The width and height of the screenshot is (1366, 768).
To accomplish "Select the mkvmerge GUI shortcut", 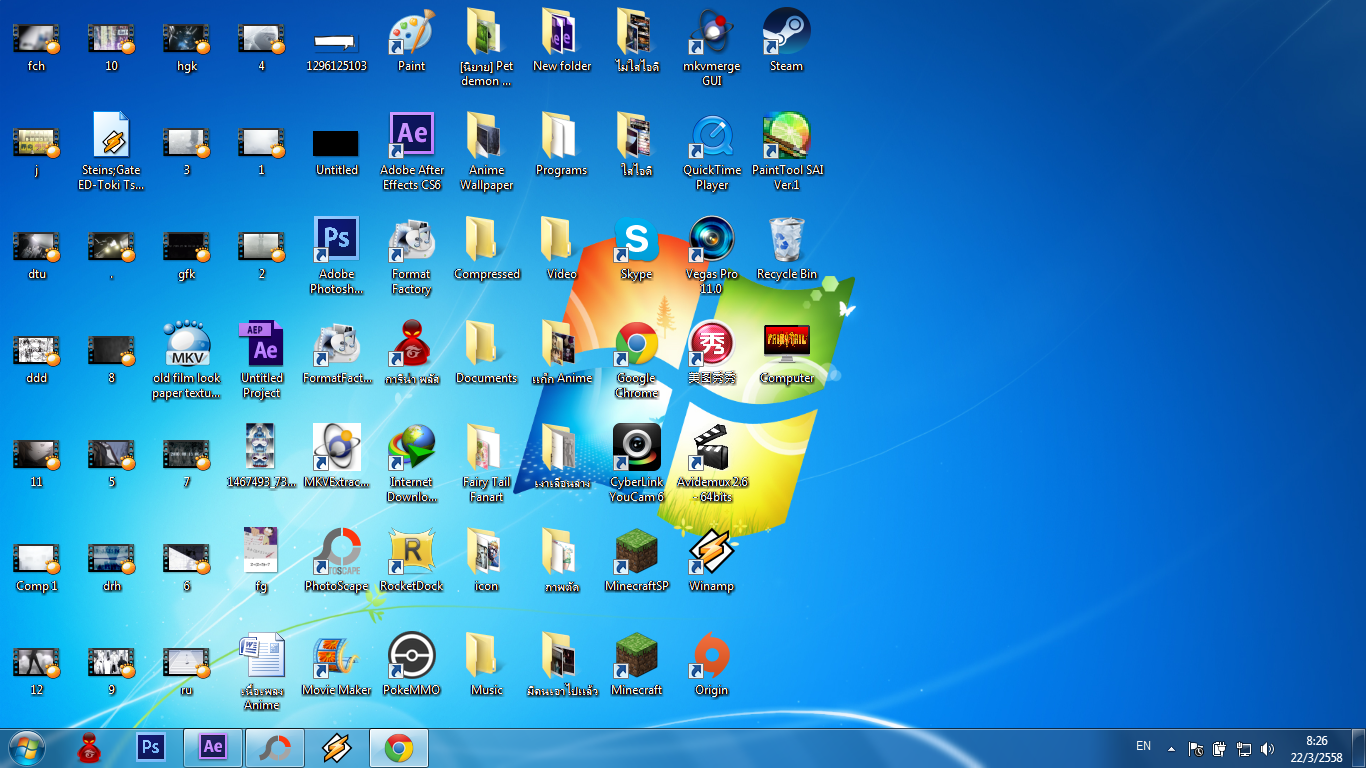I will [x=711, y=48].
